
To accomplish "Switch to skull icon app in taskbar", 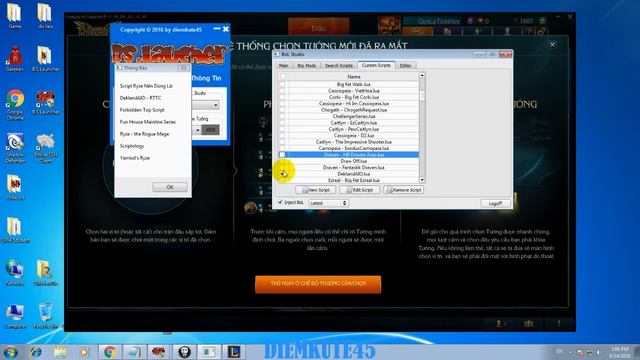I will 184,352.
